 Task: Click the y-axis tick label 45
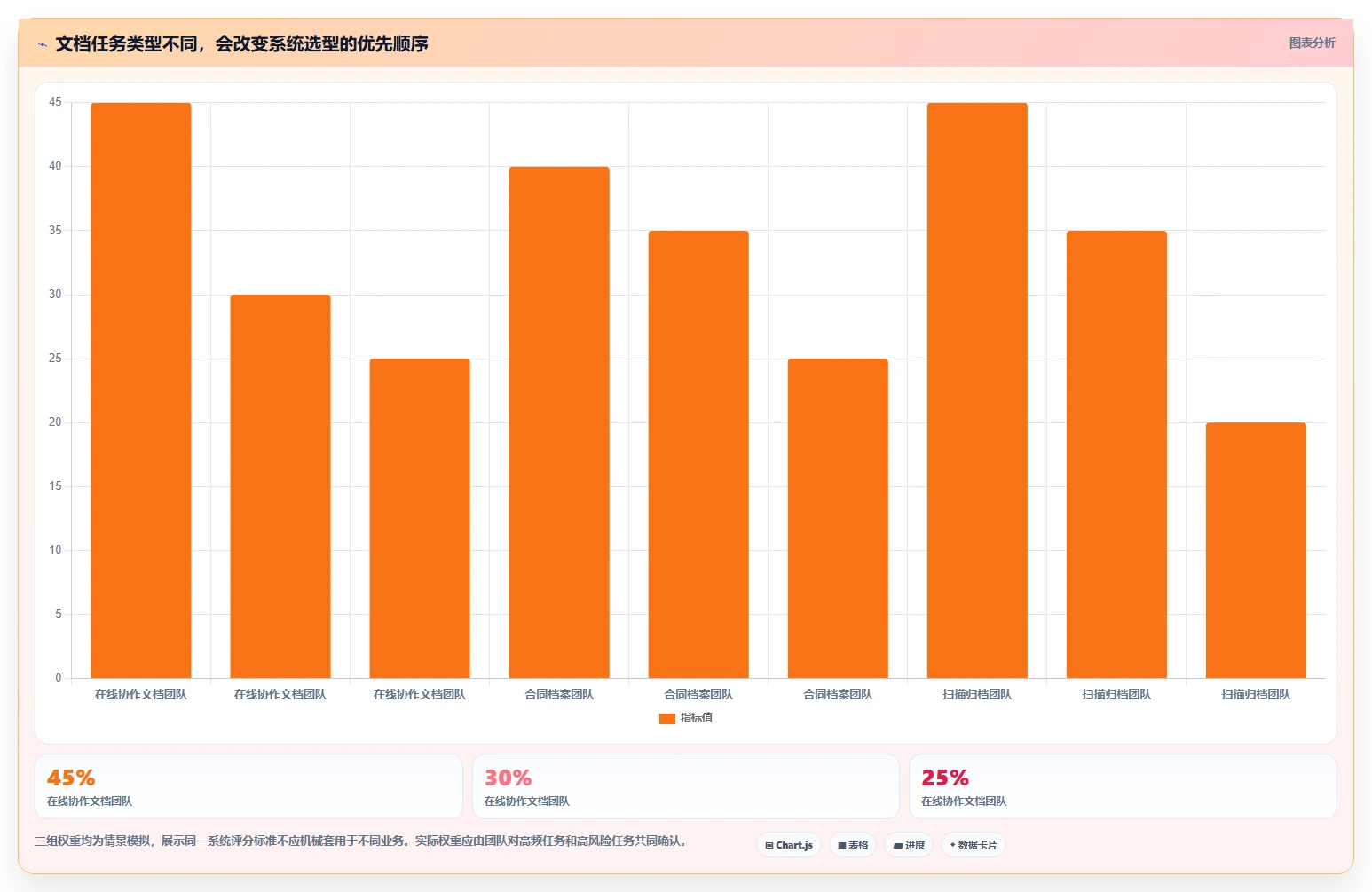pos(55,102)
